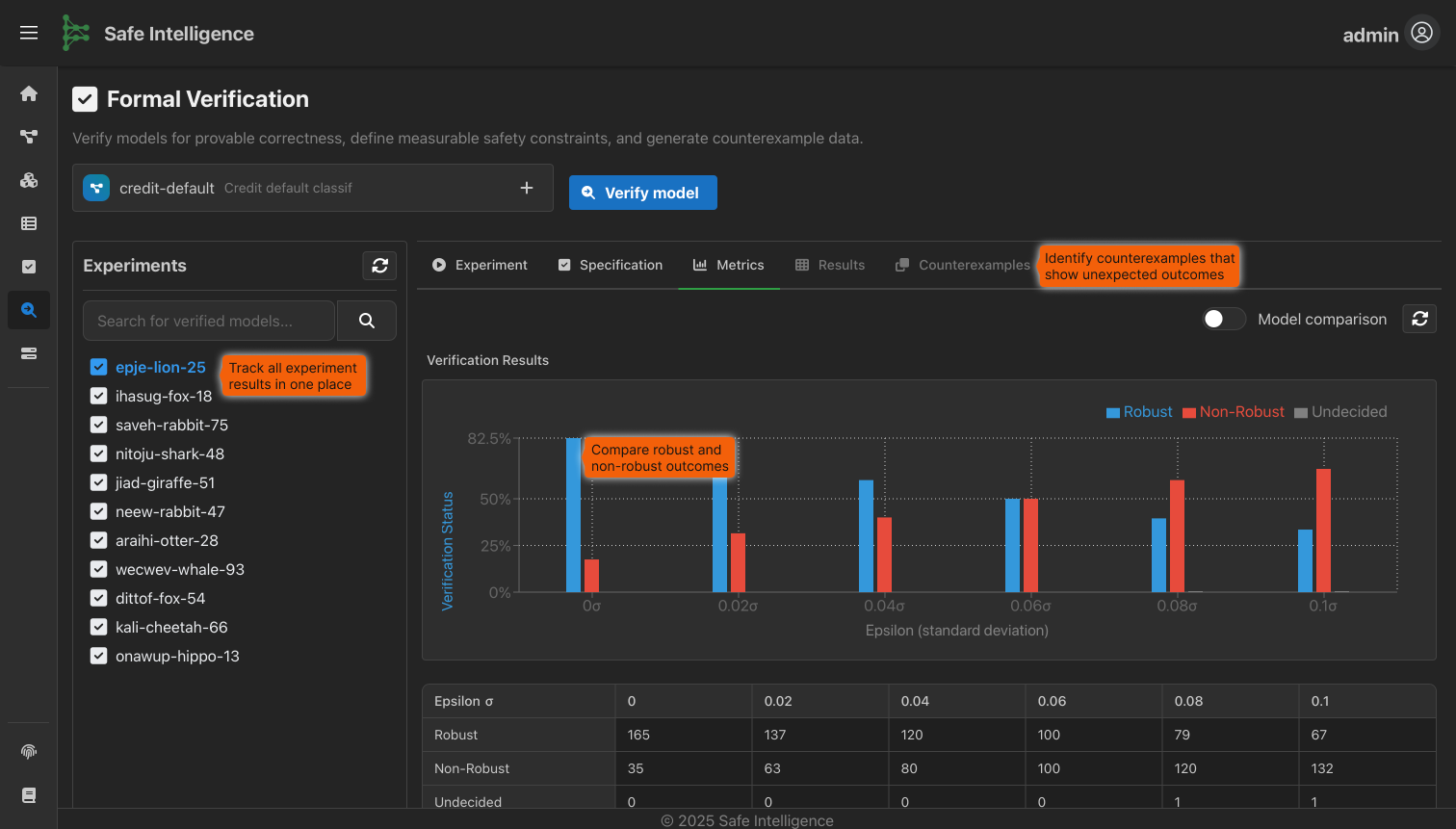Image resolution: width=1456 pixels, height=829 pixels.
Task: Enable the Model comparison toggle
Action: point(1223,319)
